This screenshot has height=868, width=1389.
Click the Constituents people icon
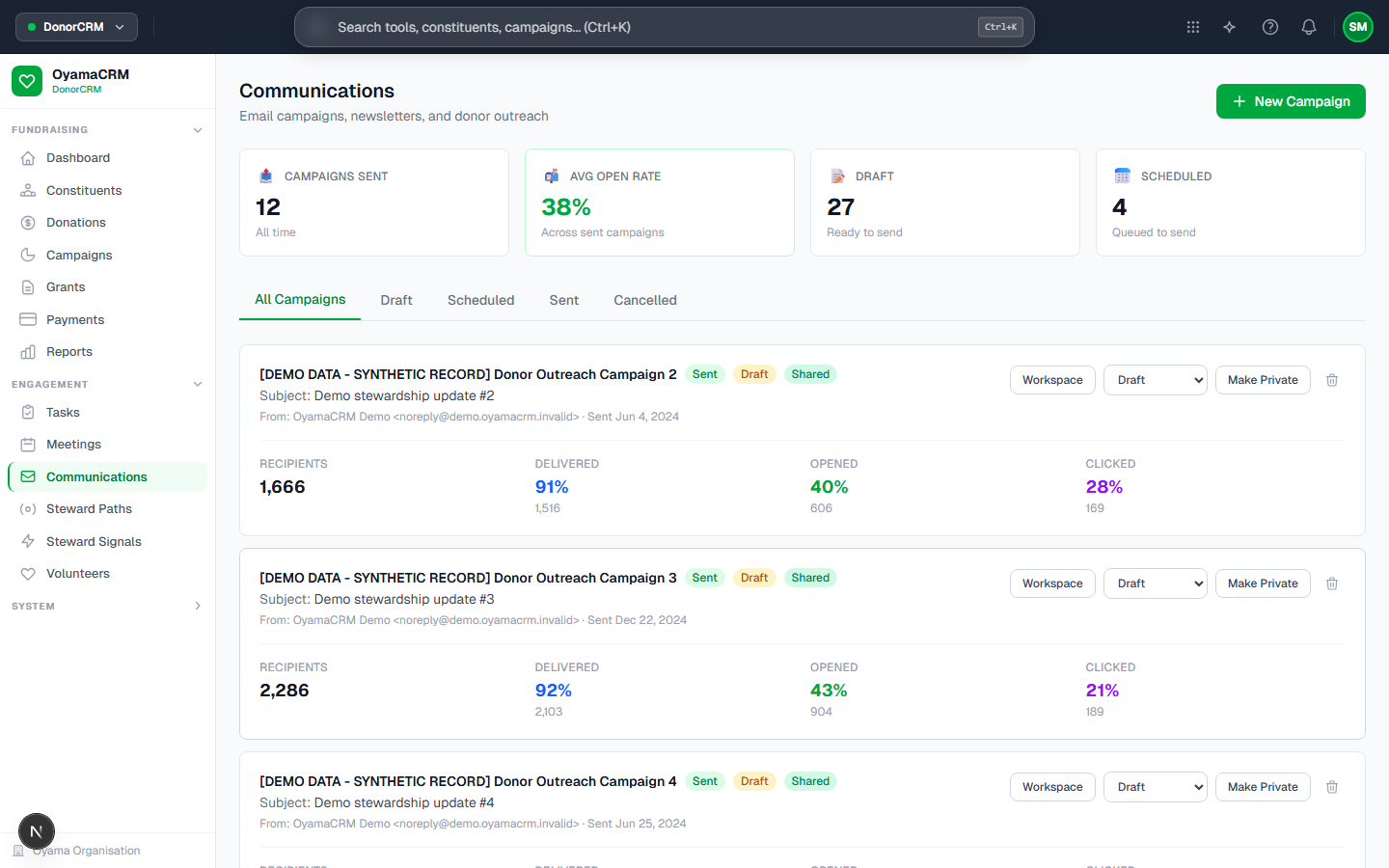(28, 191)
